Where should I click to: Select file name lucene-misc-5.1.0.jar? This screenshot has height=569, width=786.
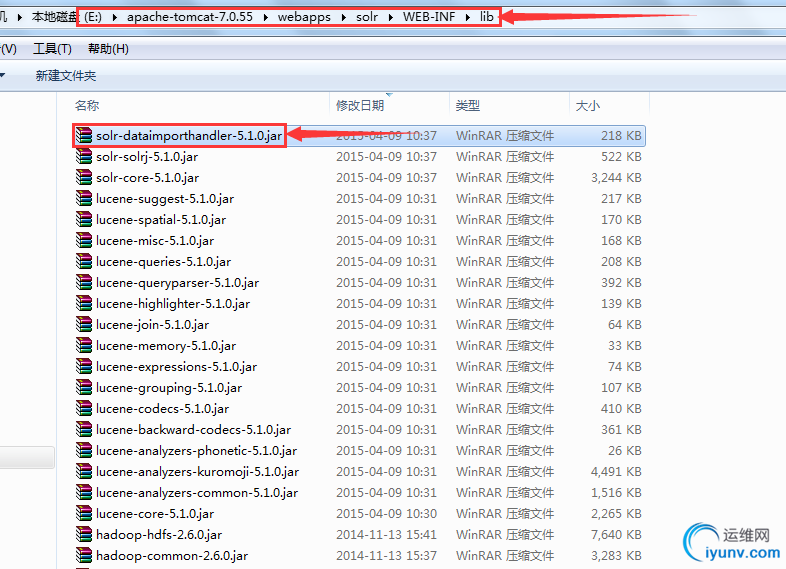[155, 241]
